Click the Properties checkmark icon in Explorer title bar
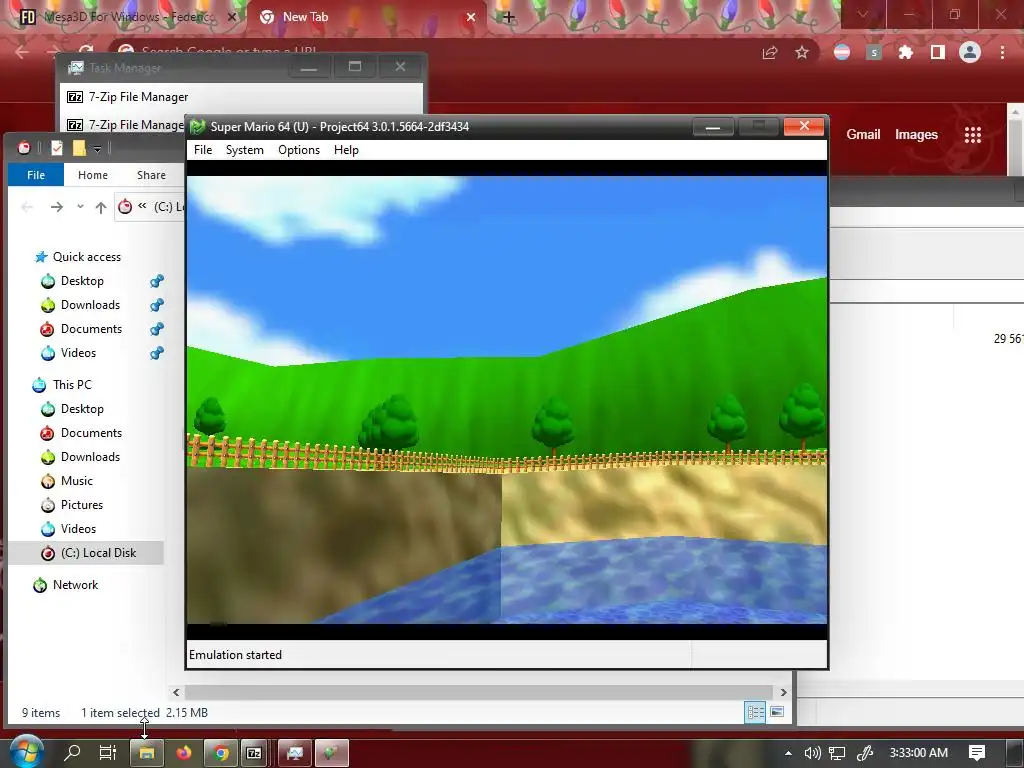1024x768 pixels. coord(57,148)
